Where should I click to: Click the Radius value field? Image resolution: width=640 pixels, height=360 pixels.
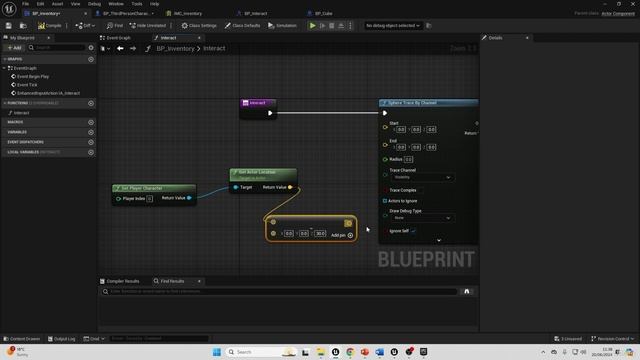tap(409, 159)
